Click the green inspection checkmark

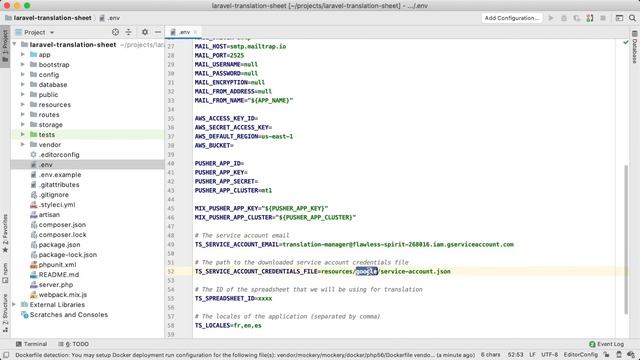pyautogui.click(x=626, y=42)
